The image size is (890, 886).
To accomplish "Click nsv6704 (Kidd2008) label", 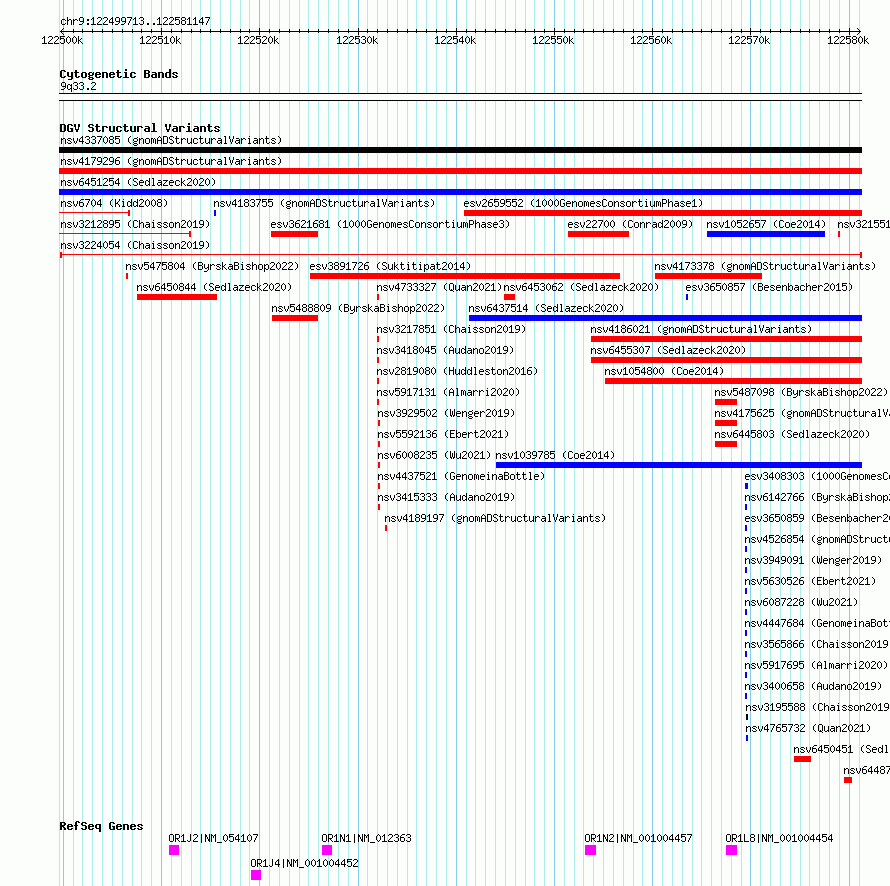I will point(114,203).
